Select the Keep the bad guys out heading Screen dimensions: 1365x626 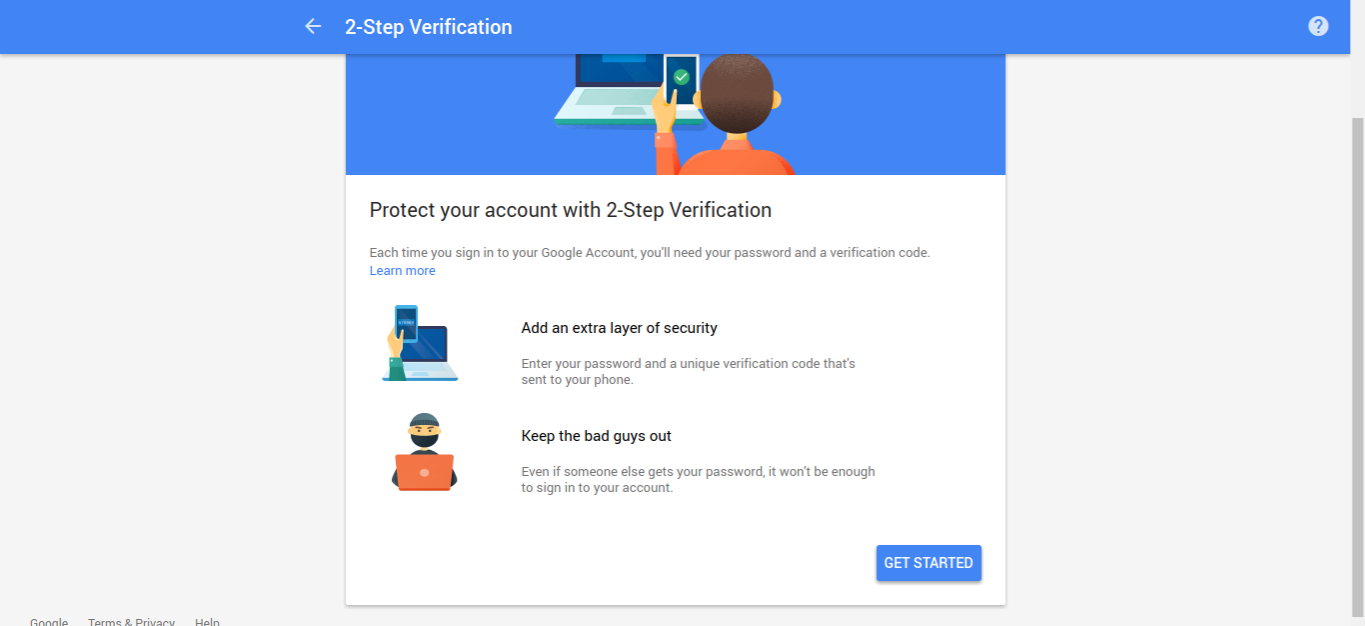596,436
